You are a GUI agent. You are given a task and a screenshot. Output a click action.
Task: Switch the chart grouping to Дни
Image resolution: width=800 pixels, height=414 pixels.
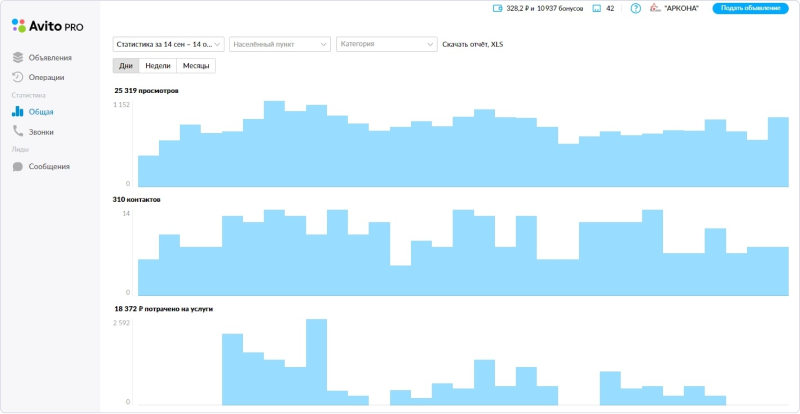coord(126,66)
